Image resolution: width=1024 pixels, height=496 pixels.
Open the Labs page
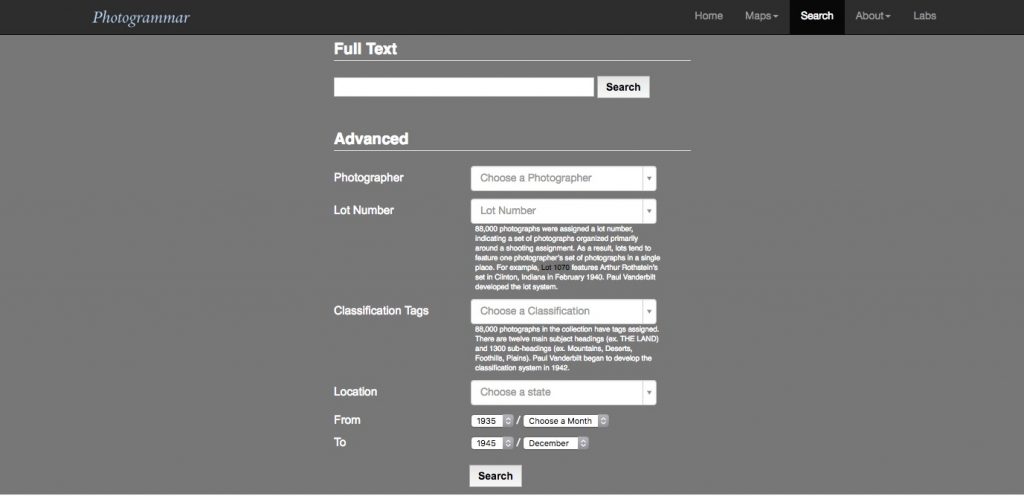point(924,16)
